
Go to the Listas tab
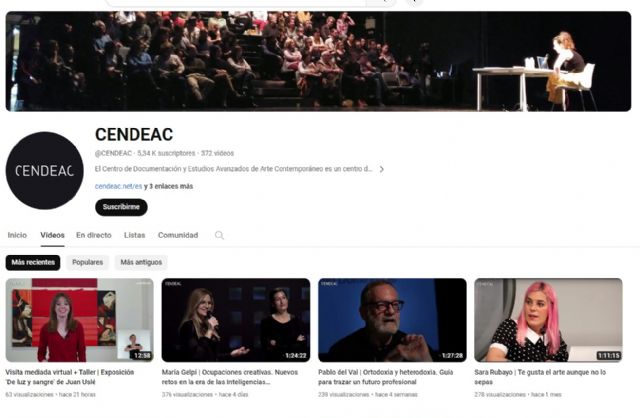(x=135, y=235)
